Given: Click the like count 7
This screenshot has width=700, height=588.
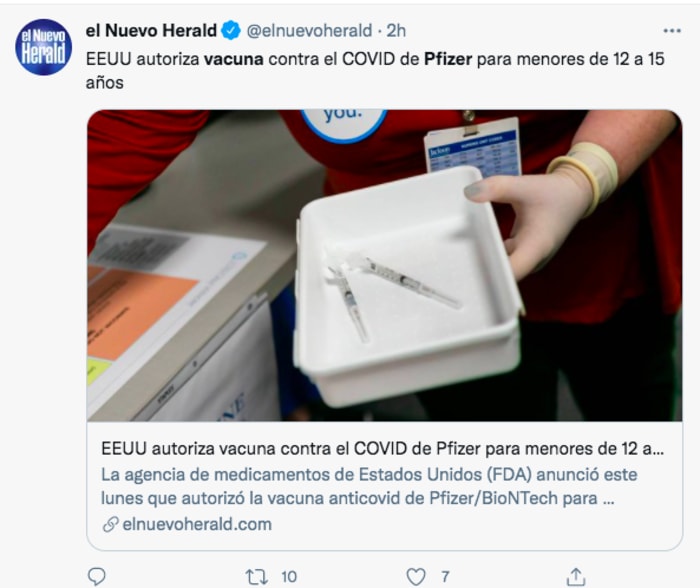Looking at the screenshot, I should pos(445,577).
